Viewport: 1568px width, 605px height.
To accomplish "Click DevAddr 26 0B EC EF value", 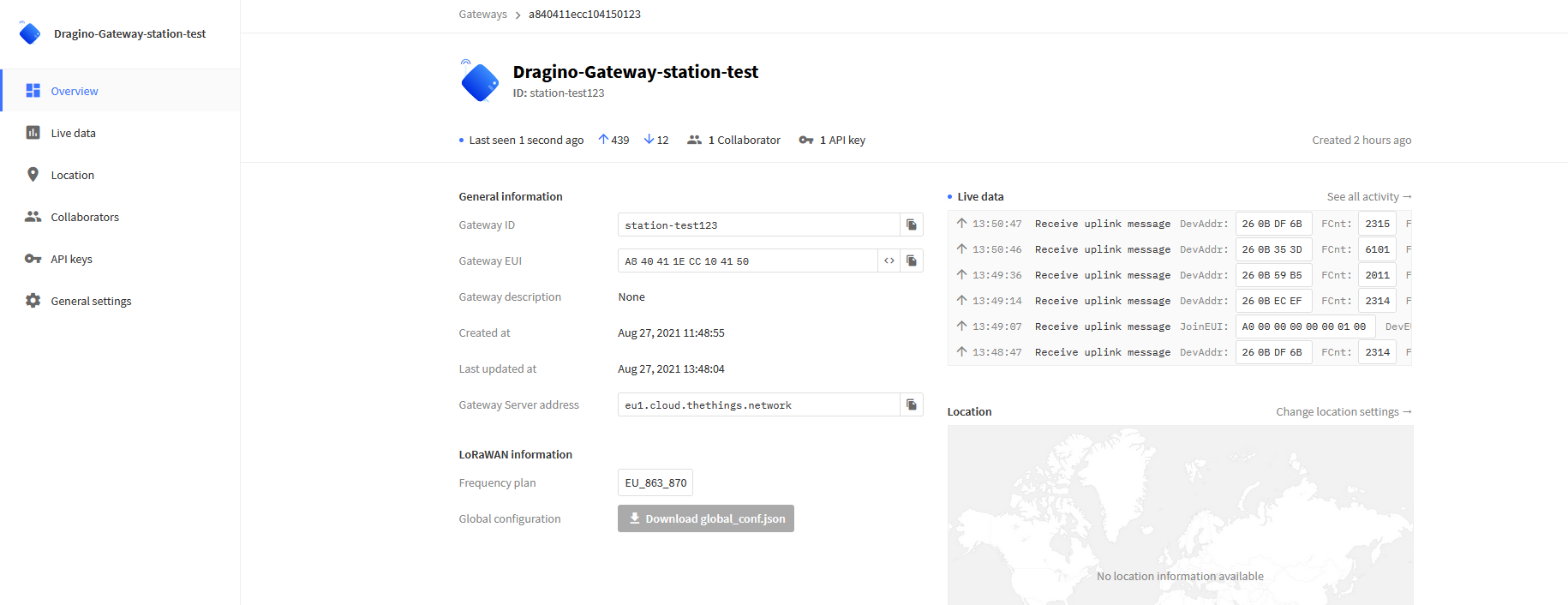I will tap(1273, 301).
